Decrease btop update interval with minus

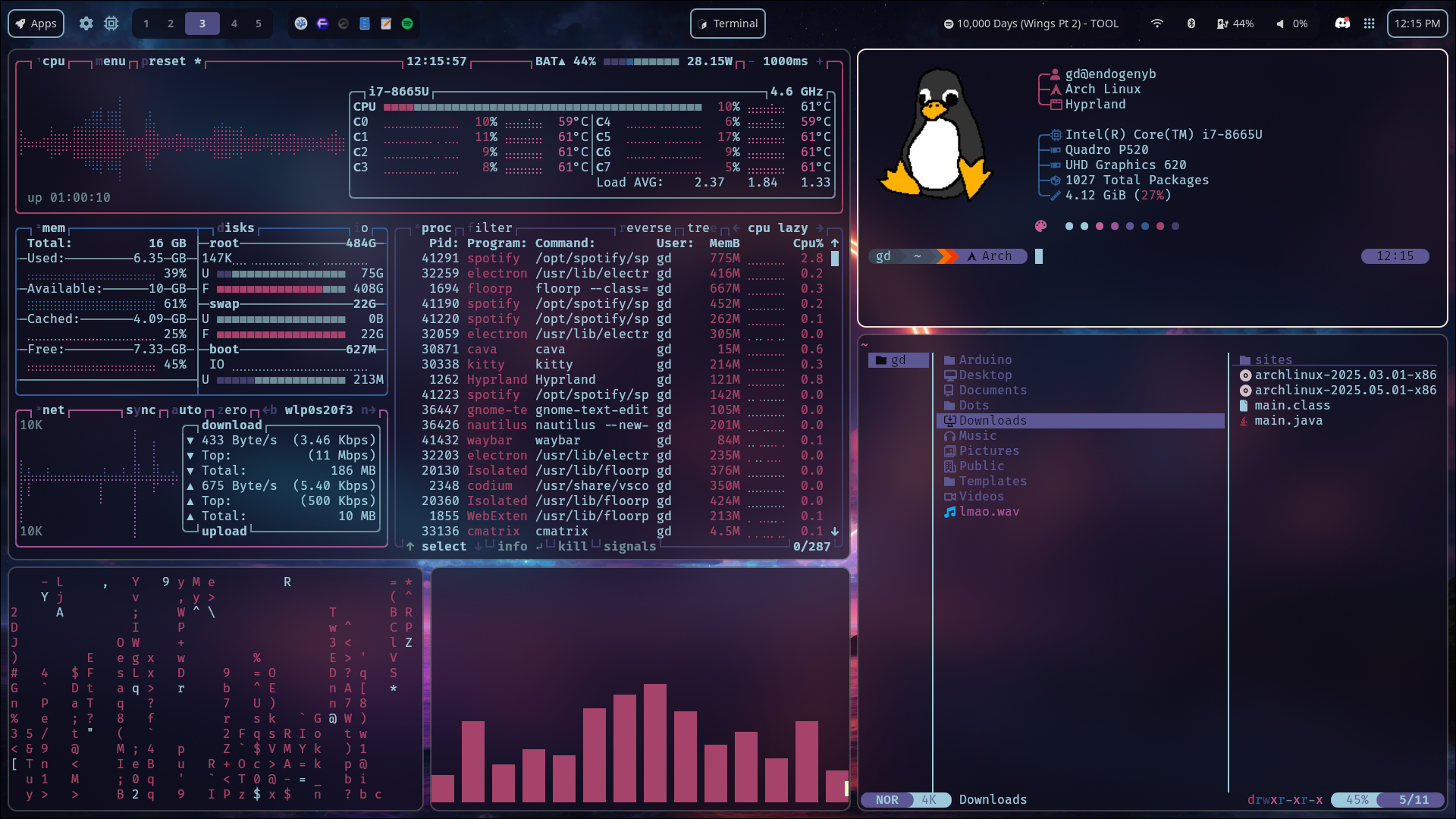[x=752, y=61]
